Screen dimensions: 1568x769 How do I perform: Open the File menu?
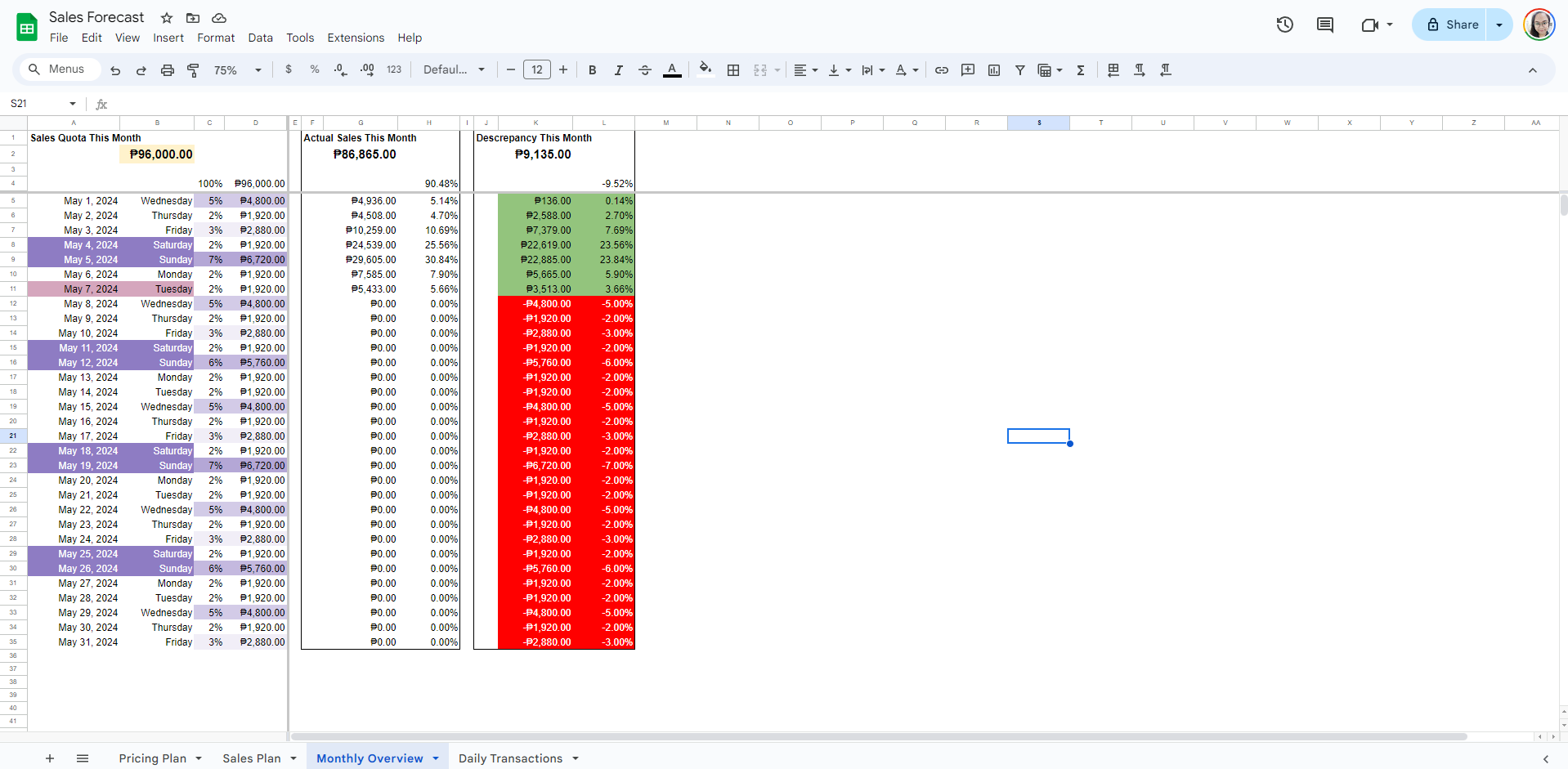point(59,38)
